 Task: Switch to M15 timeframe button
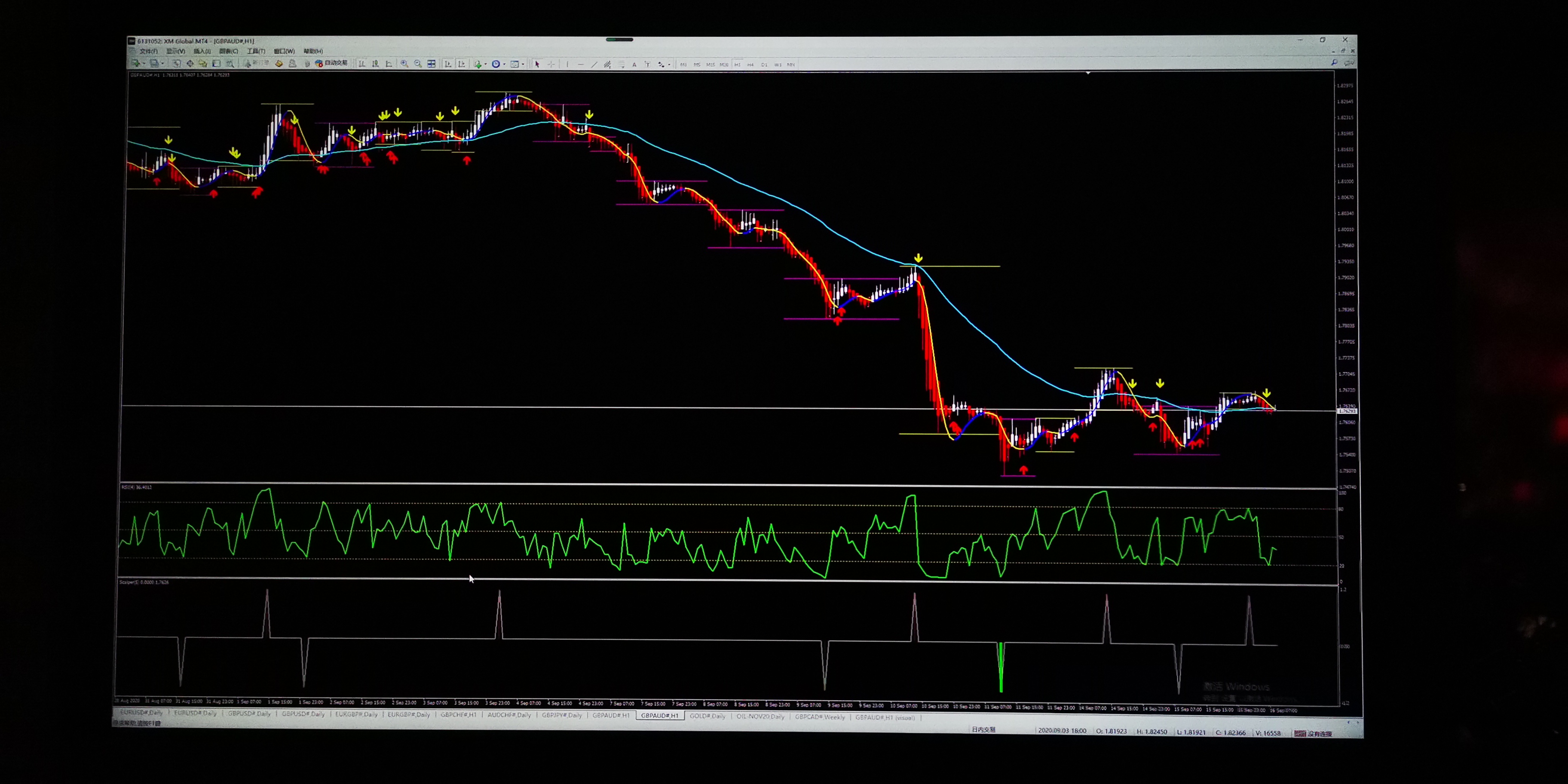click(x=710, y=64)
